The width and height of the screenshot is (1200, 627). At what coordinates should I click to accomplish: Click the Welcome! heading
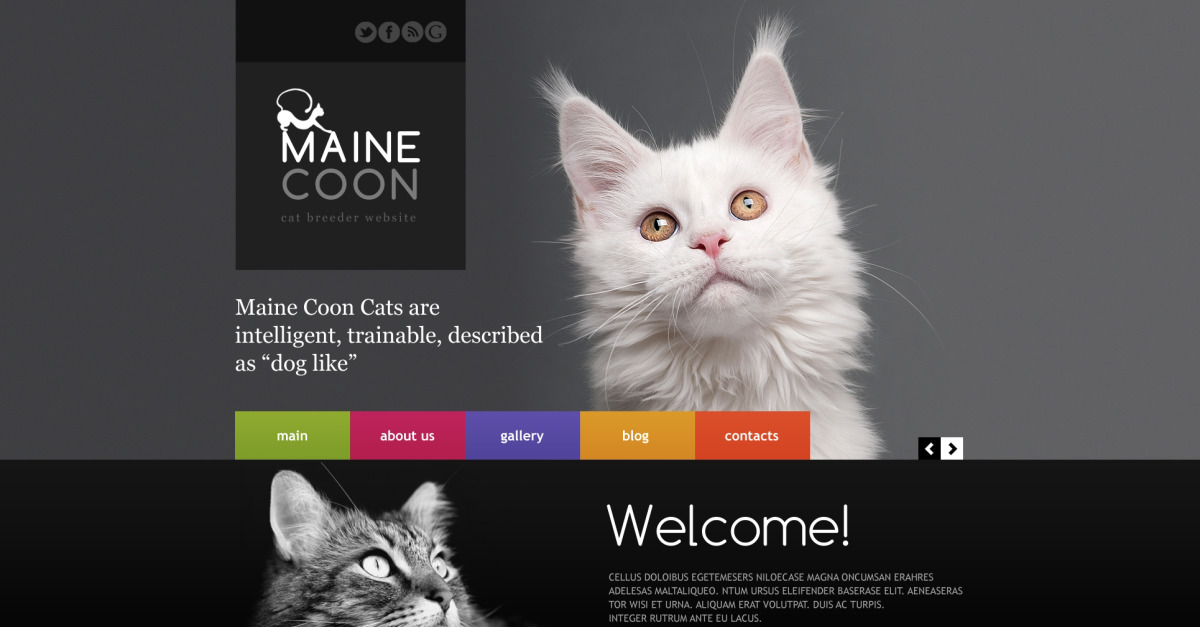coord(728,524)
